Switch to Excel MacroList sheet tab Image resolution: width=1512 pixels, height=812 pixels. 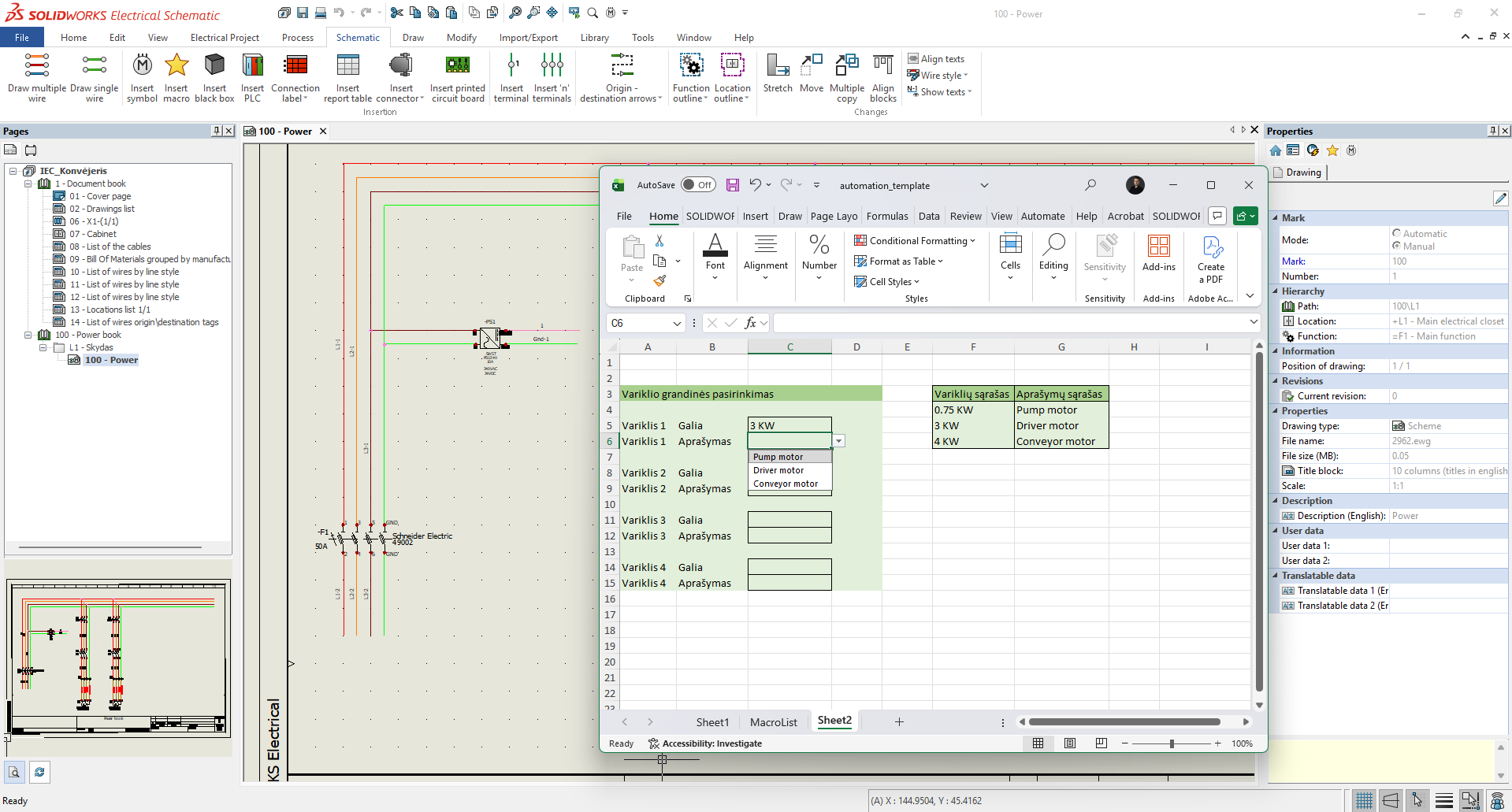click(774, 721)
